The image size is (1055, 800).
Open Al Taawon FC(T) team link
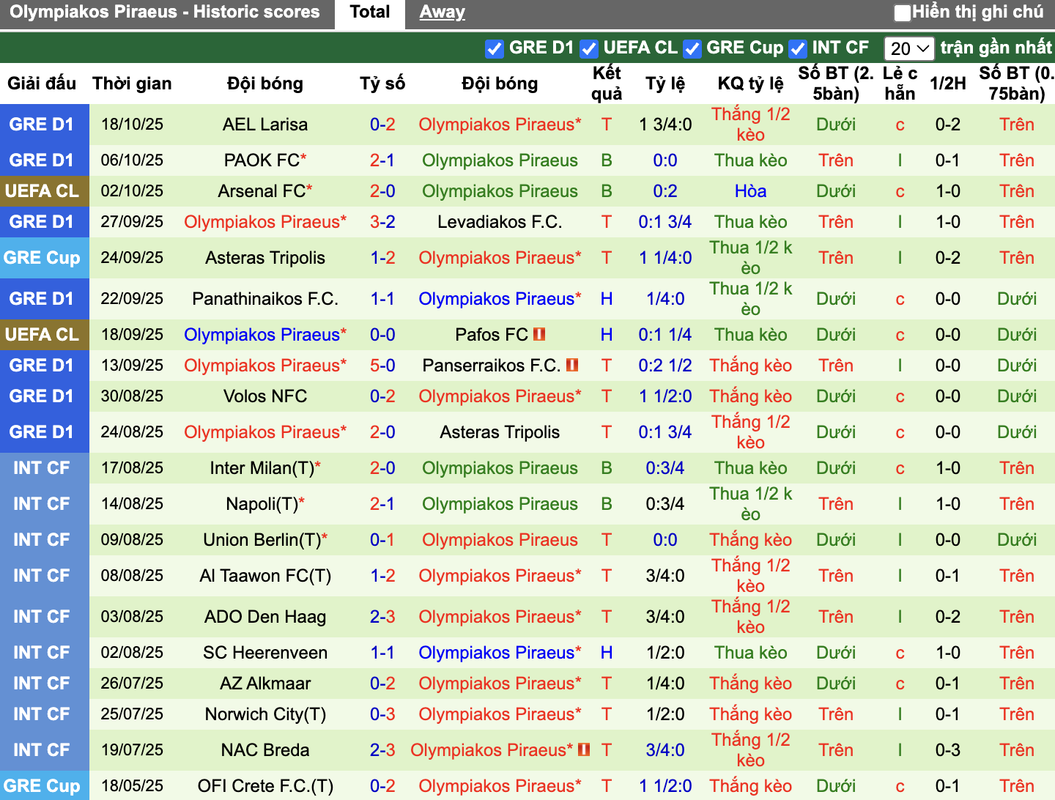pyautogui.click(x=265, y=576)
